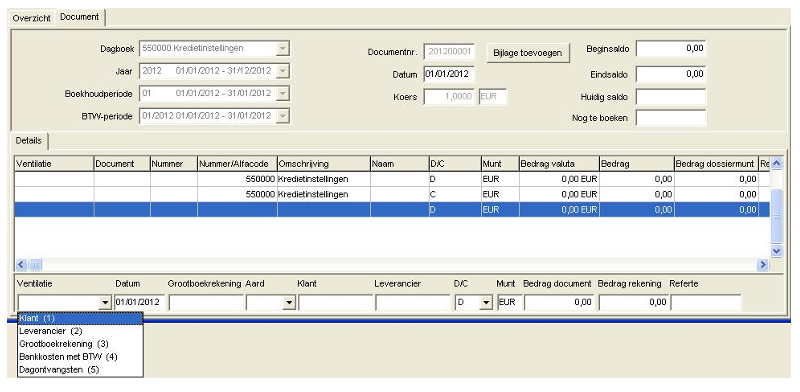The width and height of the screenshot is (800, 392).
Task: Click the Referte input field
Action: pos(706,302)
